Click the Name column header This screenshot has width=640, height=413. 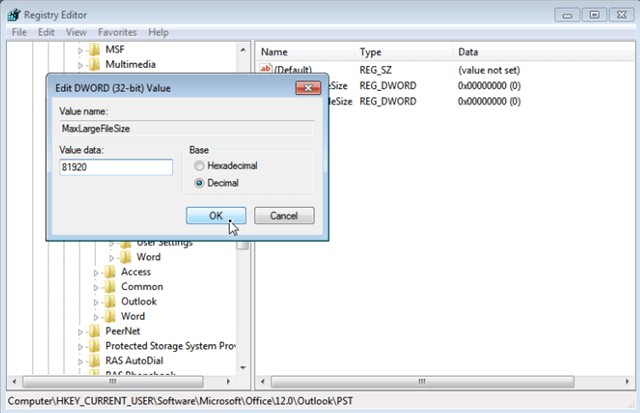click(305, 52)
